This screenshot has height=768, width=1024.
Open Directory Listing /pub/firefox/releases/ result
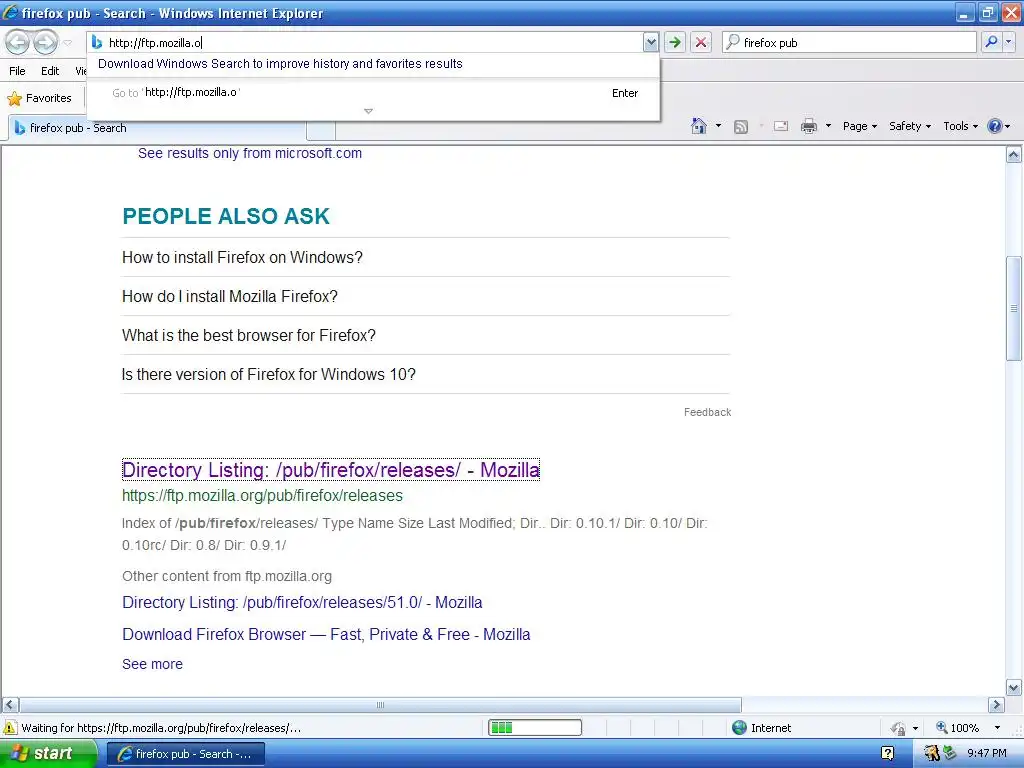coord(330,470)
